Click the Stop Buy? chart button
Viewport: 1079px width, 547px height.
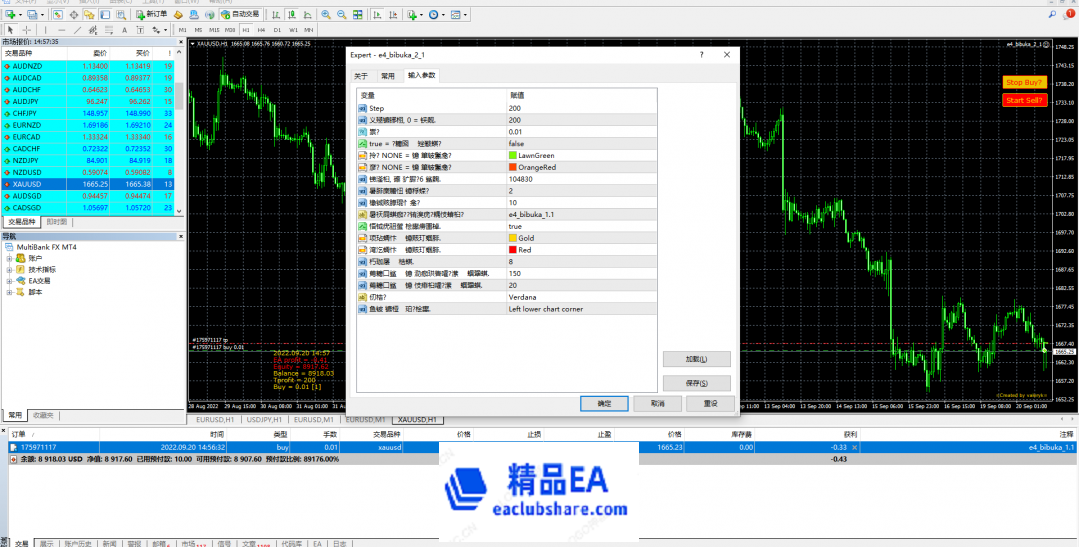(x=1024, y=82)
